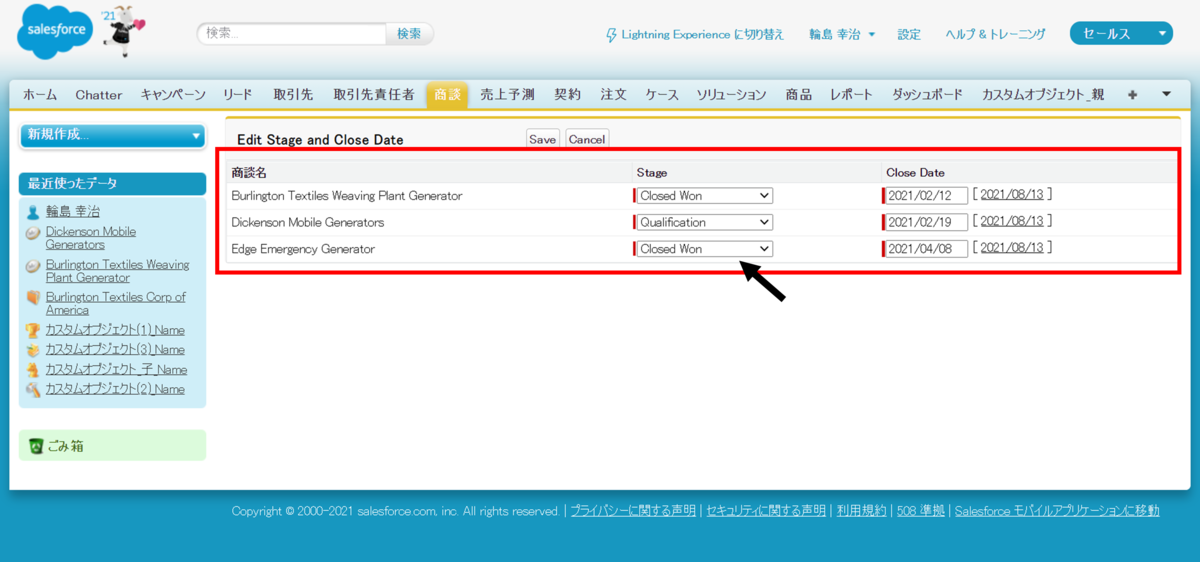Image resolution: width=1200 pixels, height=562 pixels.
Task: Open the 新規作成 create new dropdown
Action: (112, 135)
